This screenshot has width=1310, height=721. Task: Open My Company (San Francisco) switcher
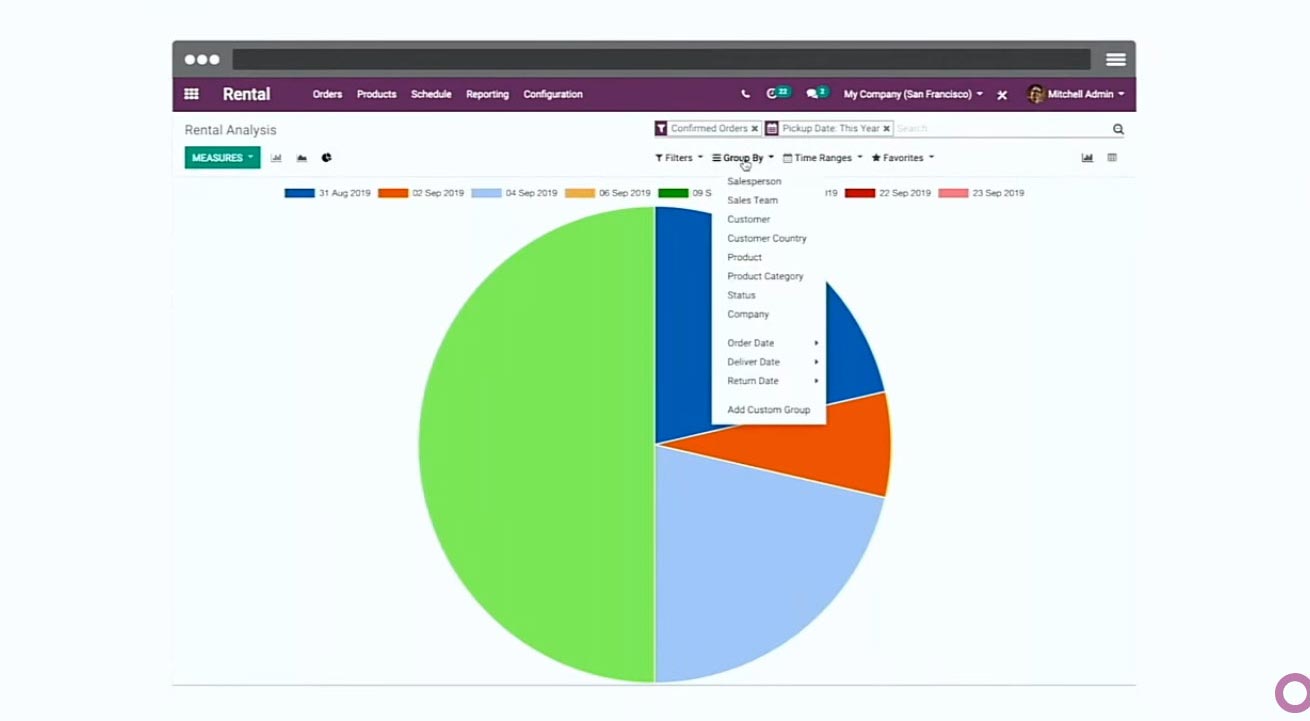tap(913, 94)
